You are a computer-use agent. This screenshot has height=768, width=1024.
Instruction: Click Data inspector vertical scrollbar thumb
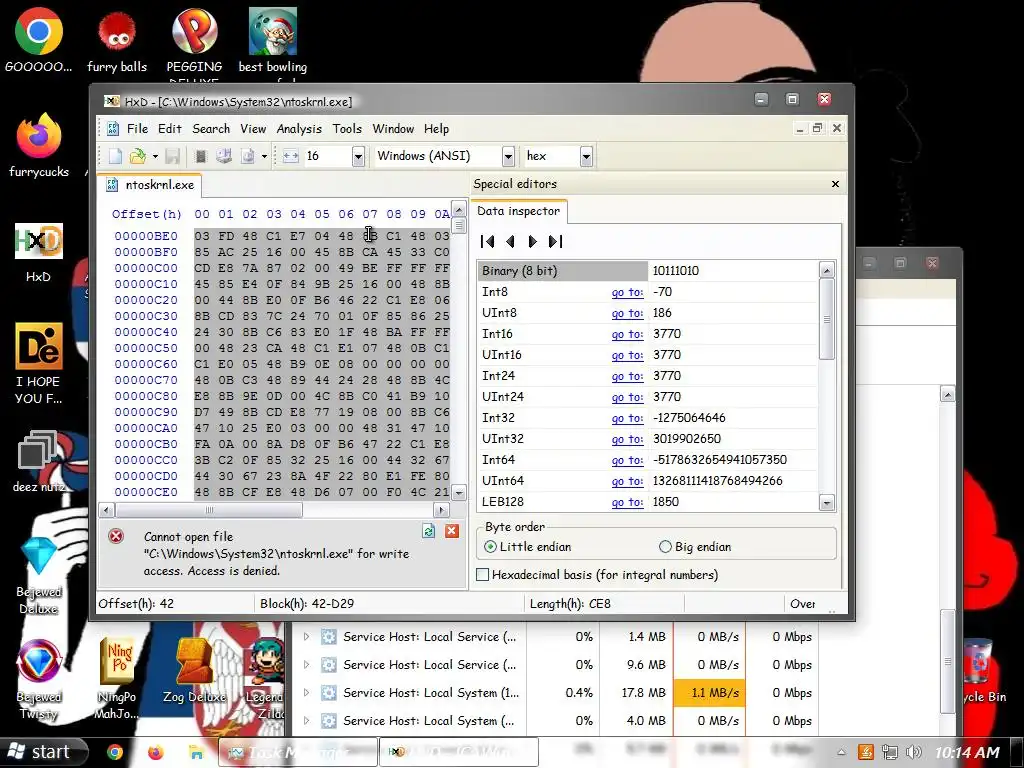pos(827,319)
